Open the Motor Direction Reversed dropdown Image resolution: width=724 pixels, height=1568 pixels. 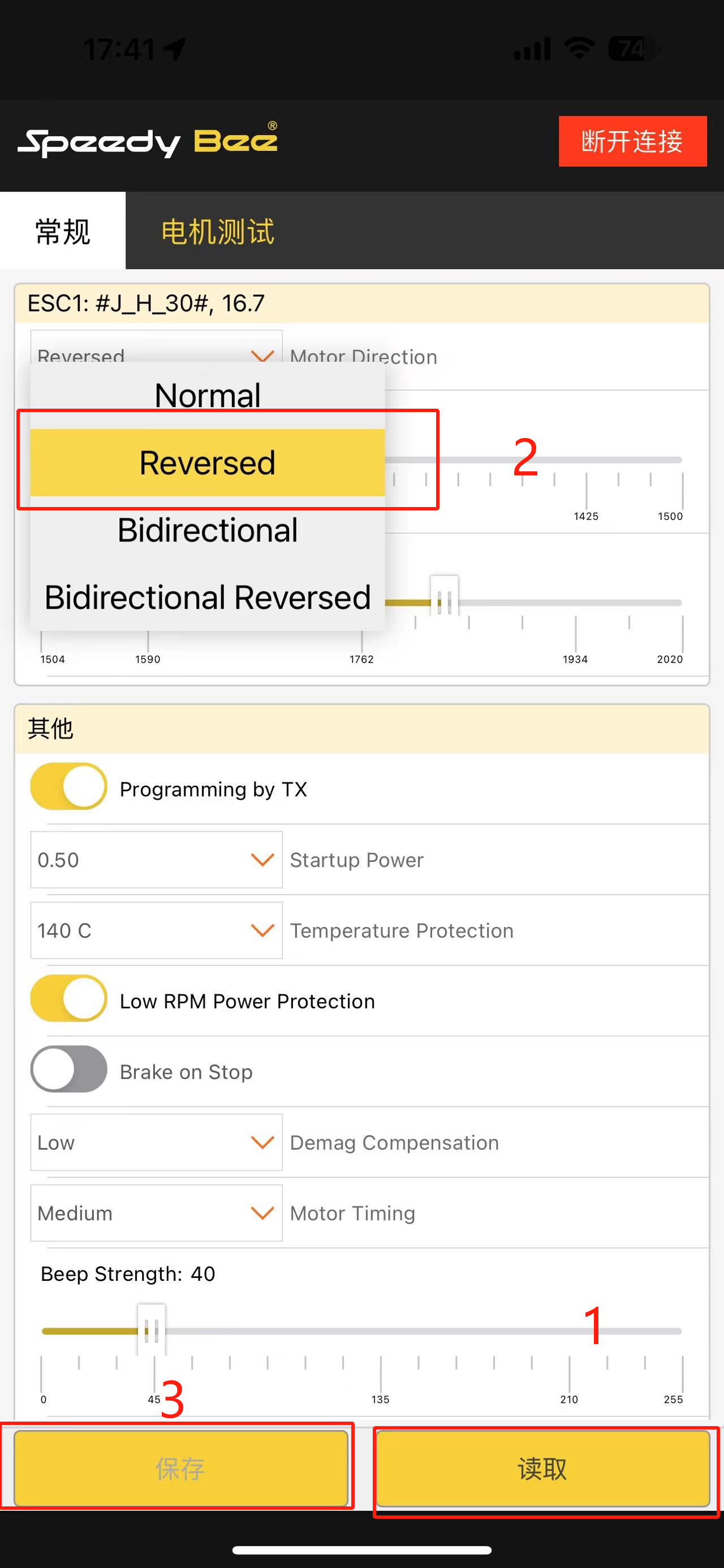pos(157,348)
